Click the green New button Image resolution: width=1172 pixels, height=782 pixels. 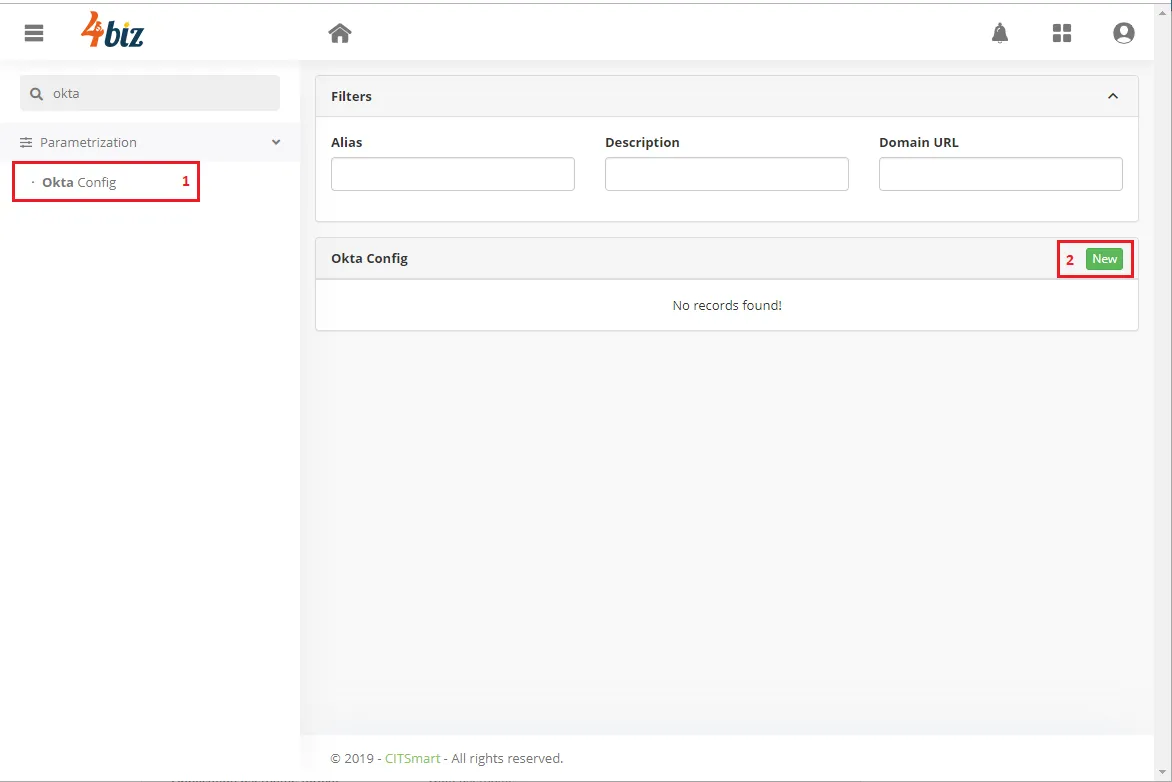pos(1105,259)
